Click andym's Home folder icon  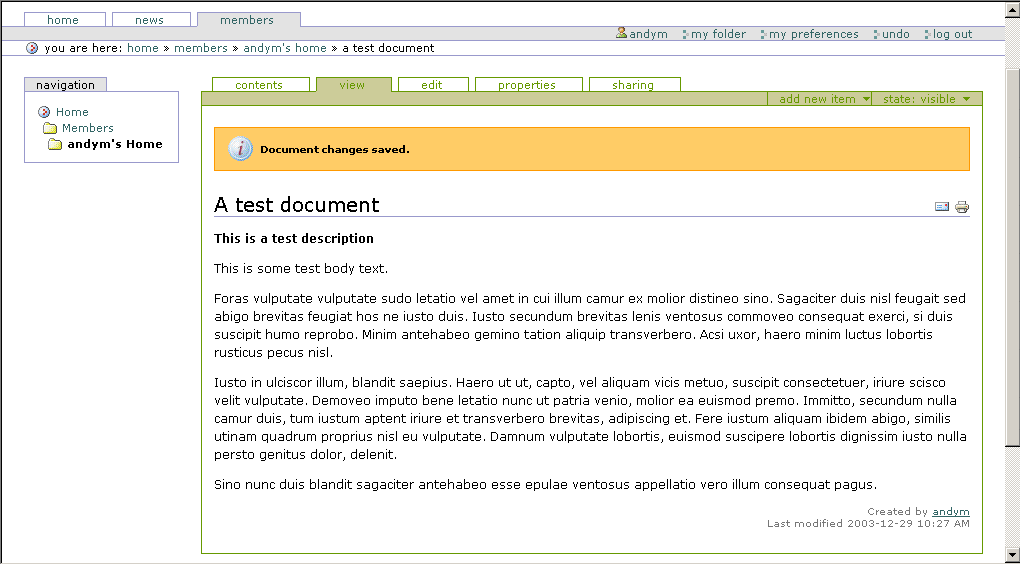click(x=55, y=144)
